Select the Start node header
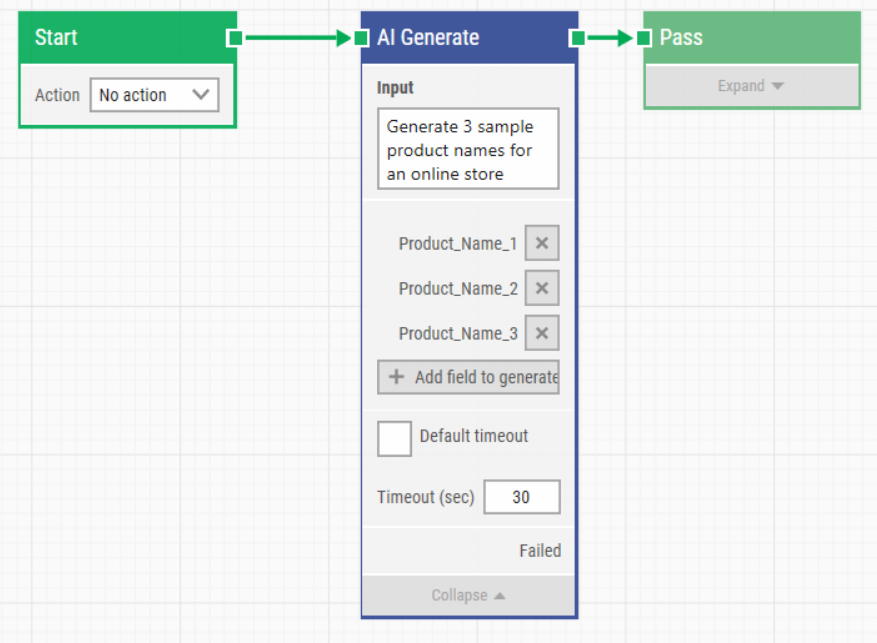 pyautogui.click(x=120, y=38)
